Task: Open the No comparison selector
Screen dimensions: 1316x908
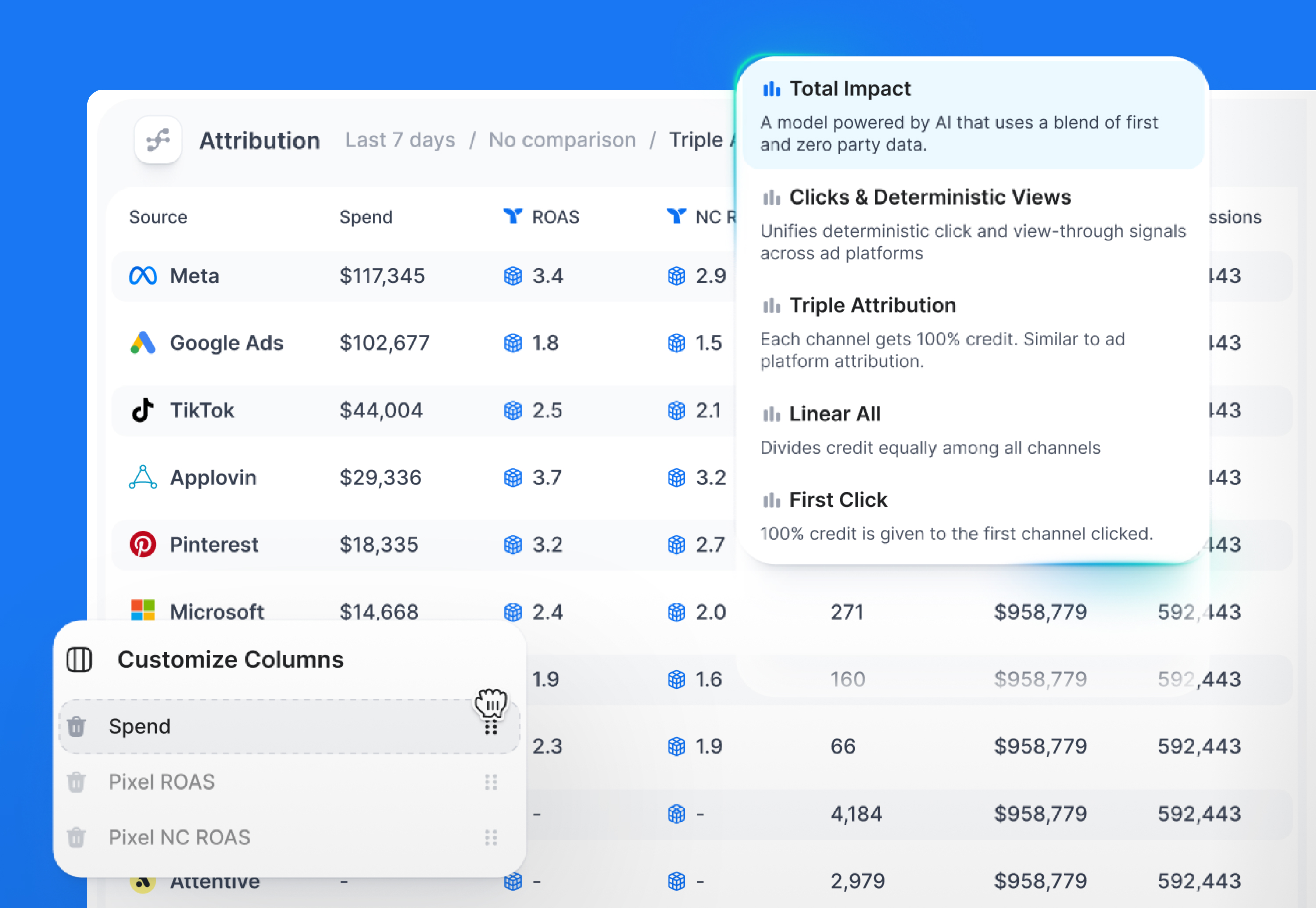Action: (562, 140)
